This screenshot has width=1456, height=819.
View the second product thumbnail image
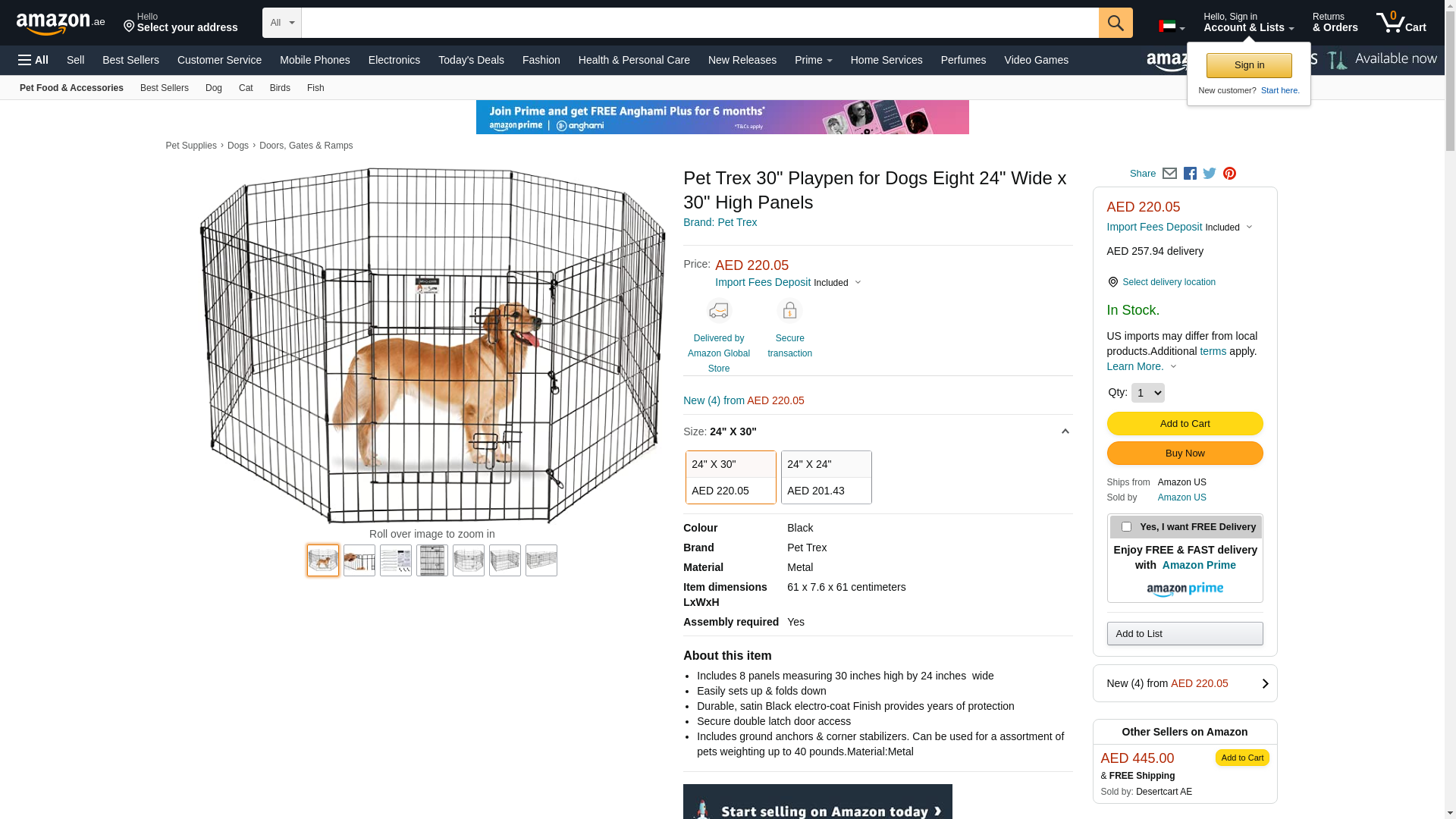click(x=359, y=560)
